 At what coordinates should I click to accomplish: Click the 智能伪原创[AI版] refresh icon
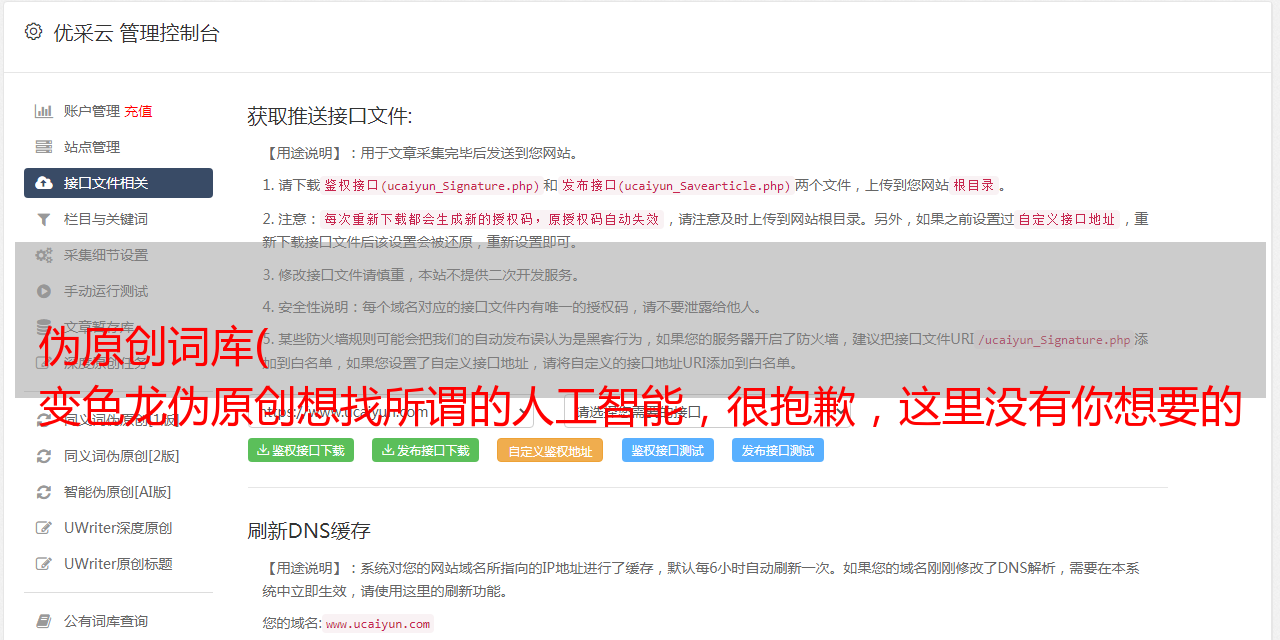coord(44,492)
